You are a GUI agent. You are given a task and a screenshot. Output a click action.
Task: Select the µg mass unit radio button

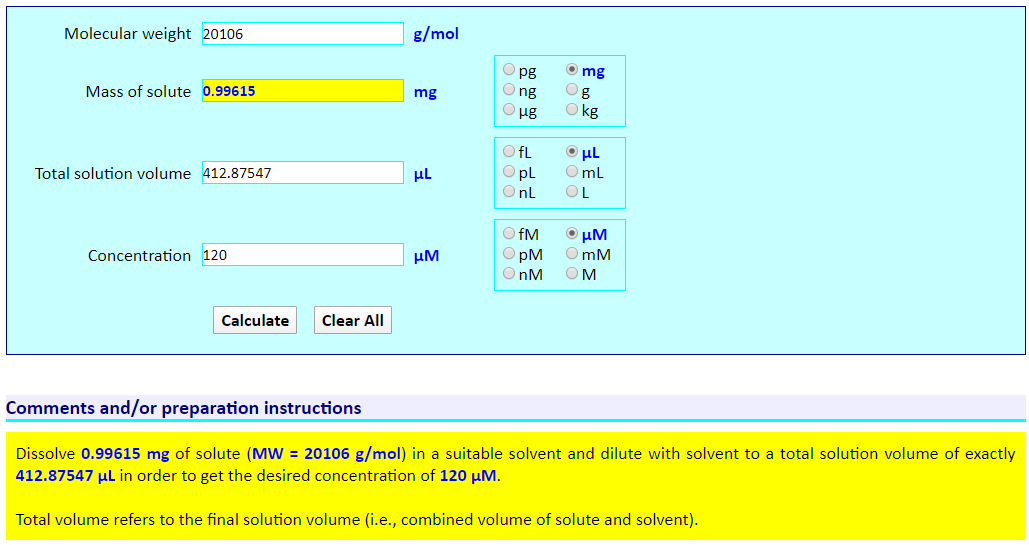coord(509,110)
